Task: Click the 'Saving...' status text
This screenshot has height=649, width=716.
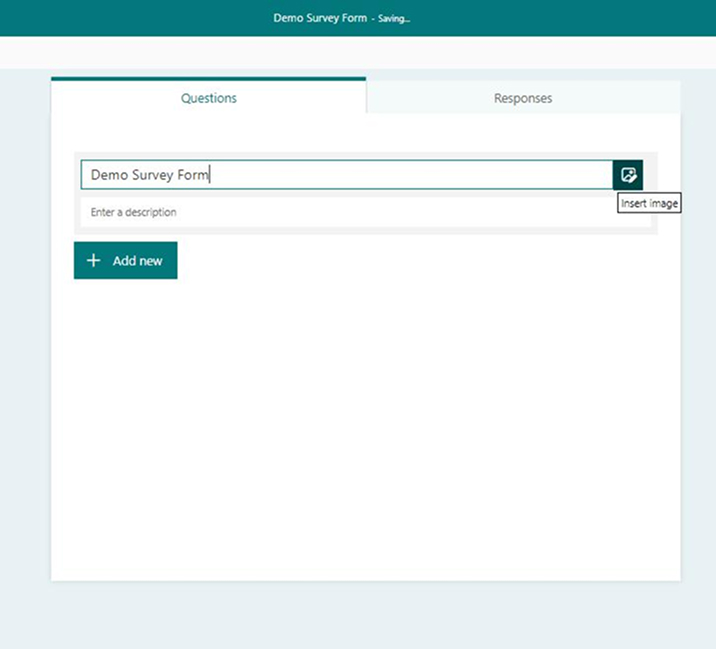Action: click(394, 19)
